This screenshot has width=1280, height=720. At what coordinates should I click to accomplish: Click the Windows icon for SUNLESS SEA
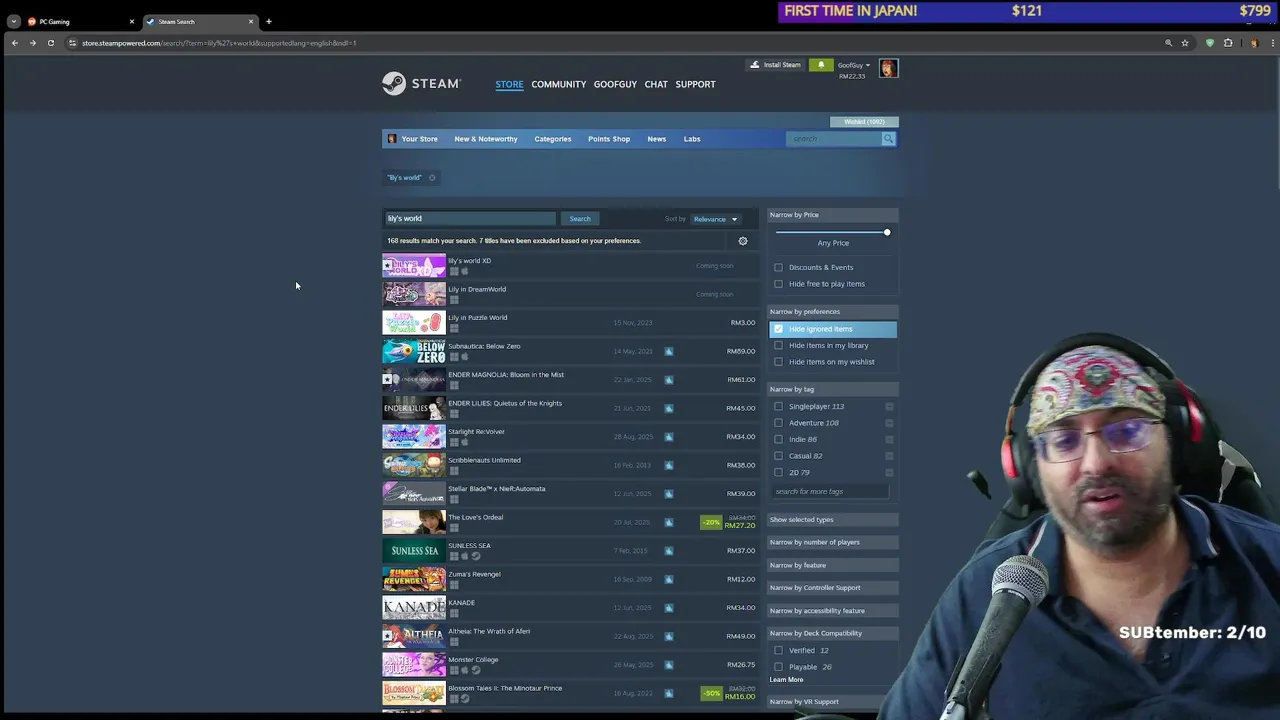pos(453,556)
